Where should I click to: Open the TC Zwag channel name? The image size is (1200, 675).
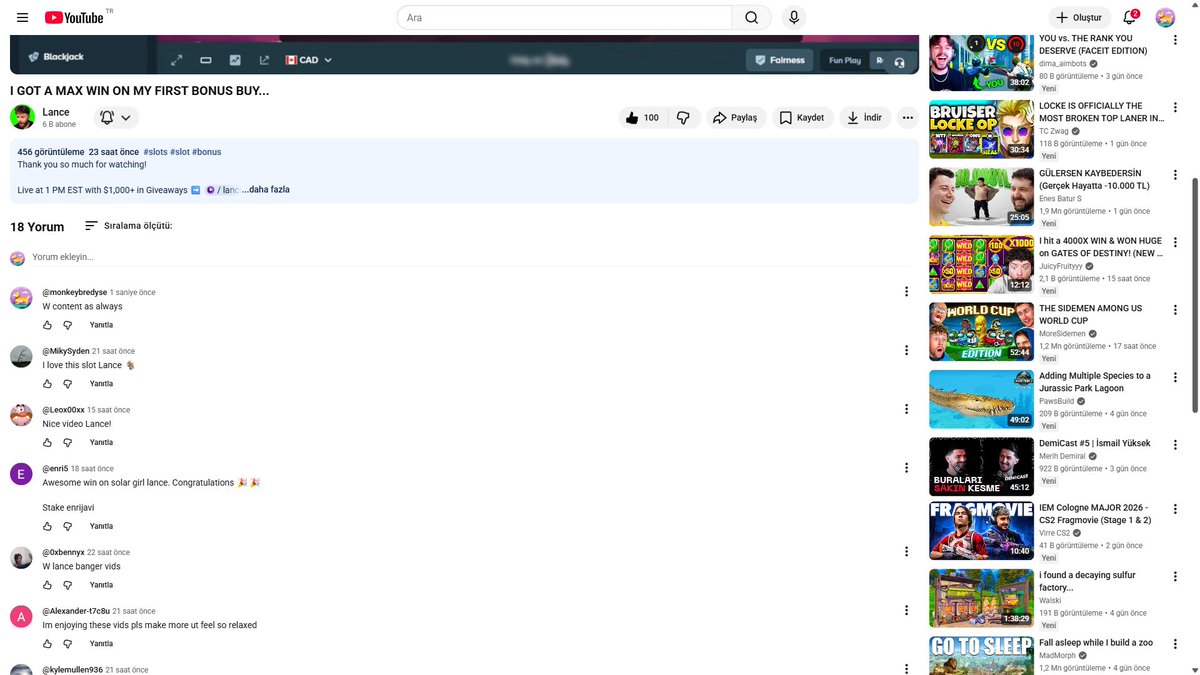1053,131
